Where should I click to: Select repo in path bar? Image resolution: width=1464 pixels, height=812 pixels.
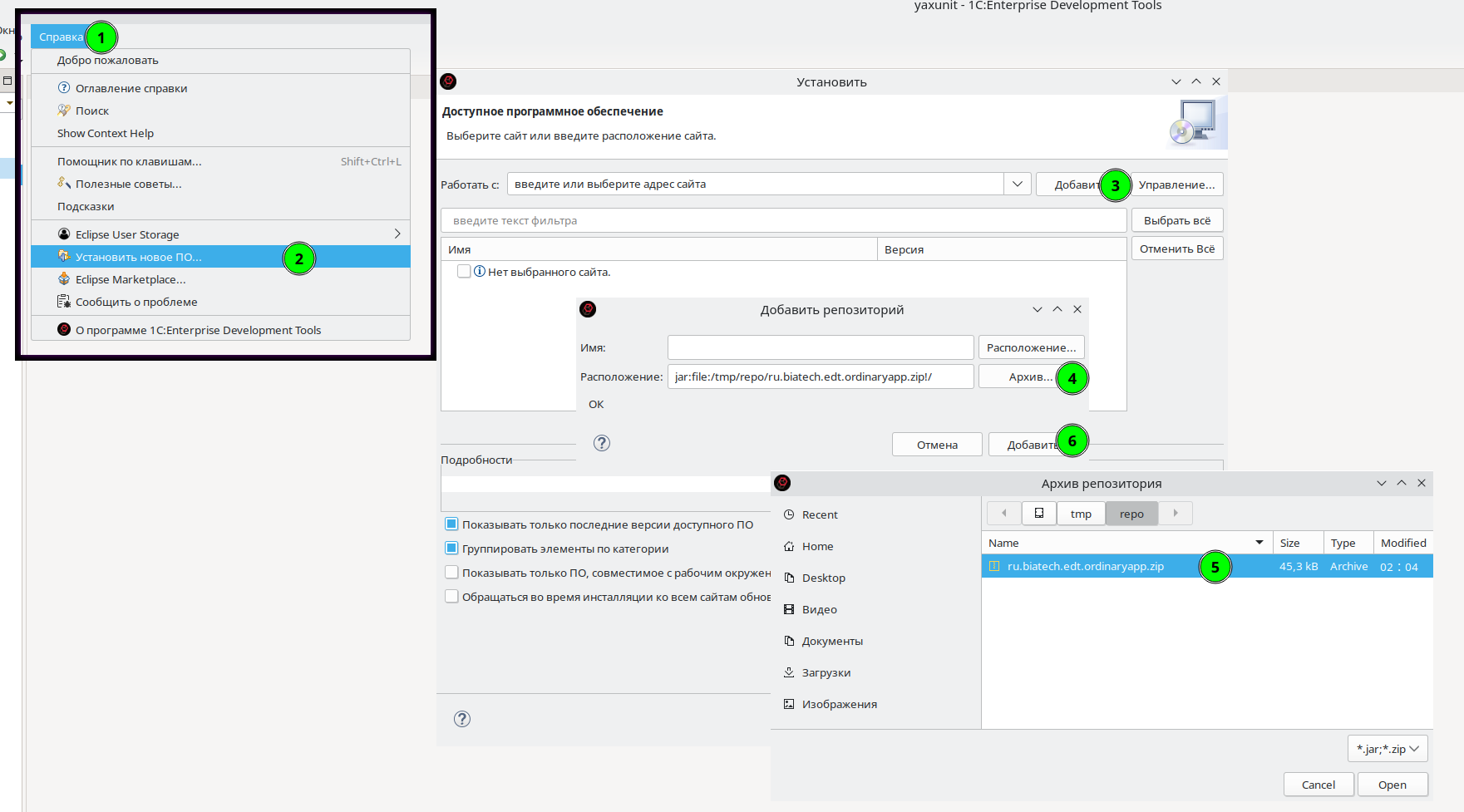[1131, 514]
